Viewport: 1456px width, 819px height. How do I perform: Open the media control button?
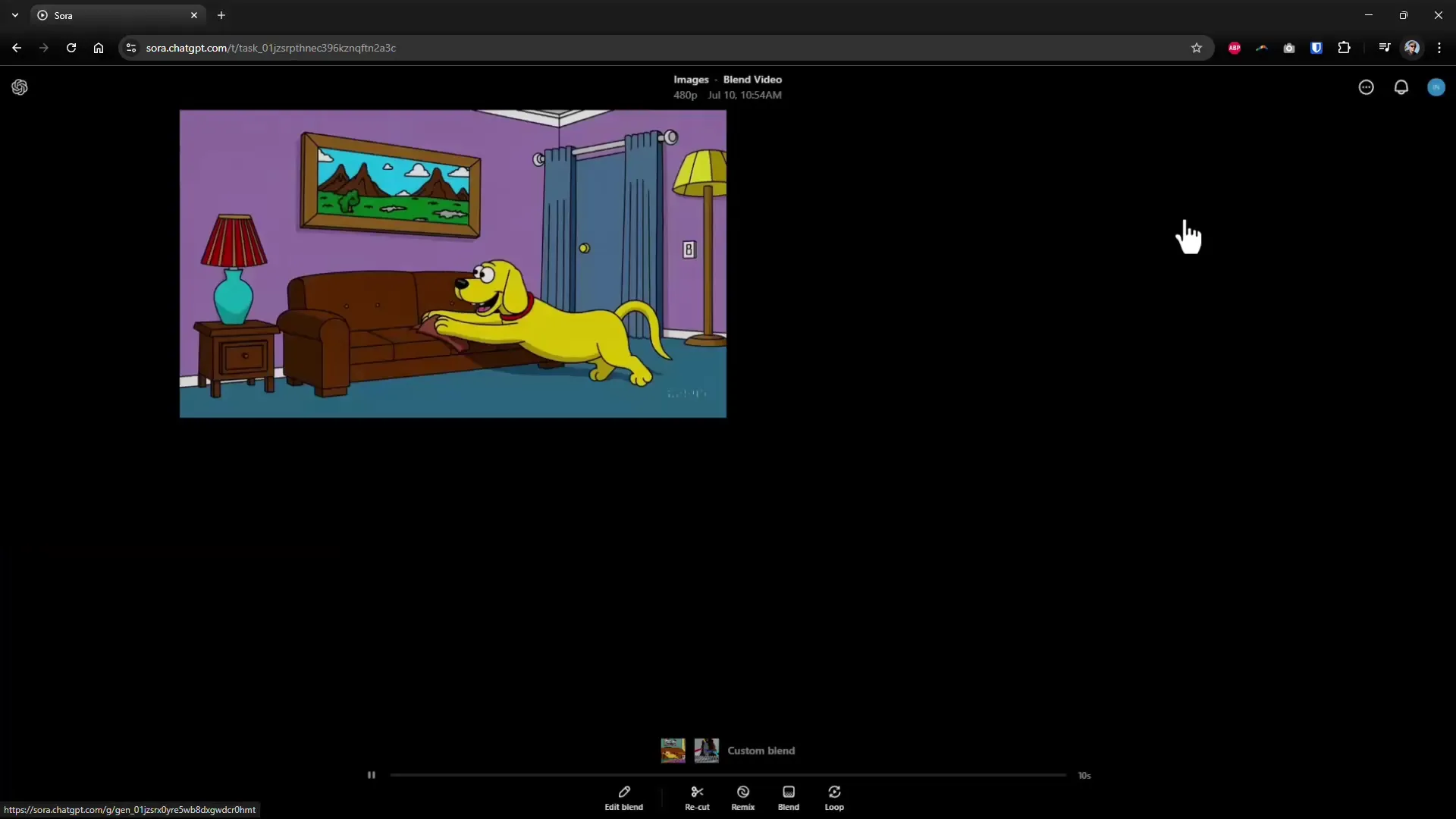point(1385,48)
